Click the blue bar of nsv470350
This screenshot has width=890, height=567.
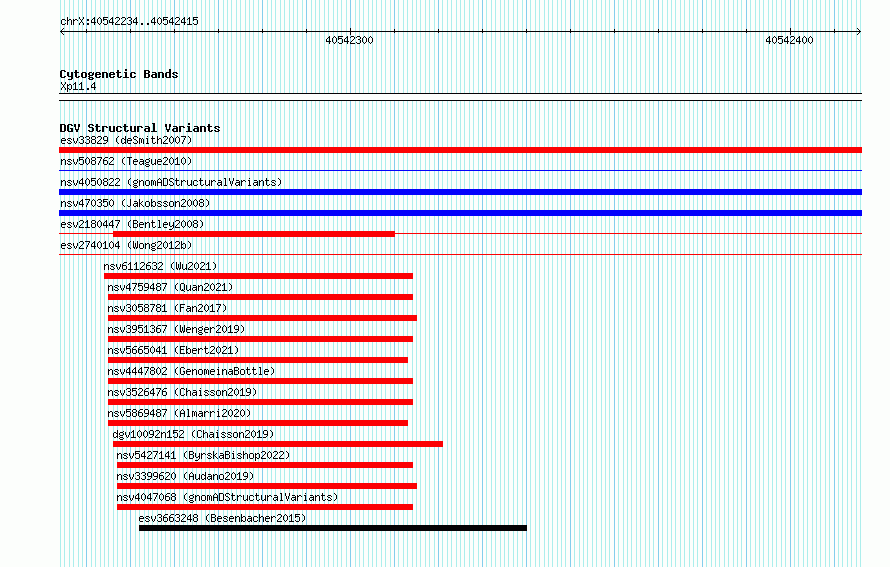click(x=460, y=213)
